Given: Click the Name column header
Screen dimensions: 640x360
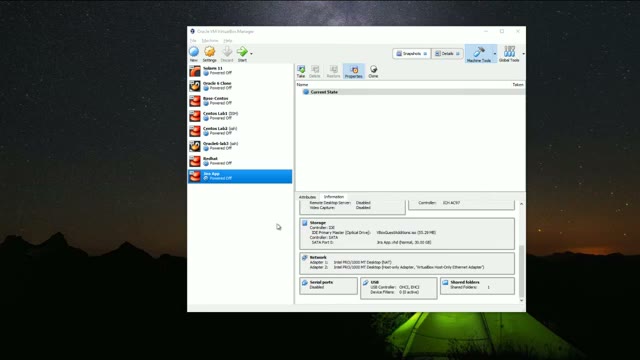Looking at the screenshot, I should (x=302, y=84).
